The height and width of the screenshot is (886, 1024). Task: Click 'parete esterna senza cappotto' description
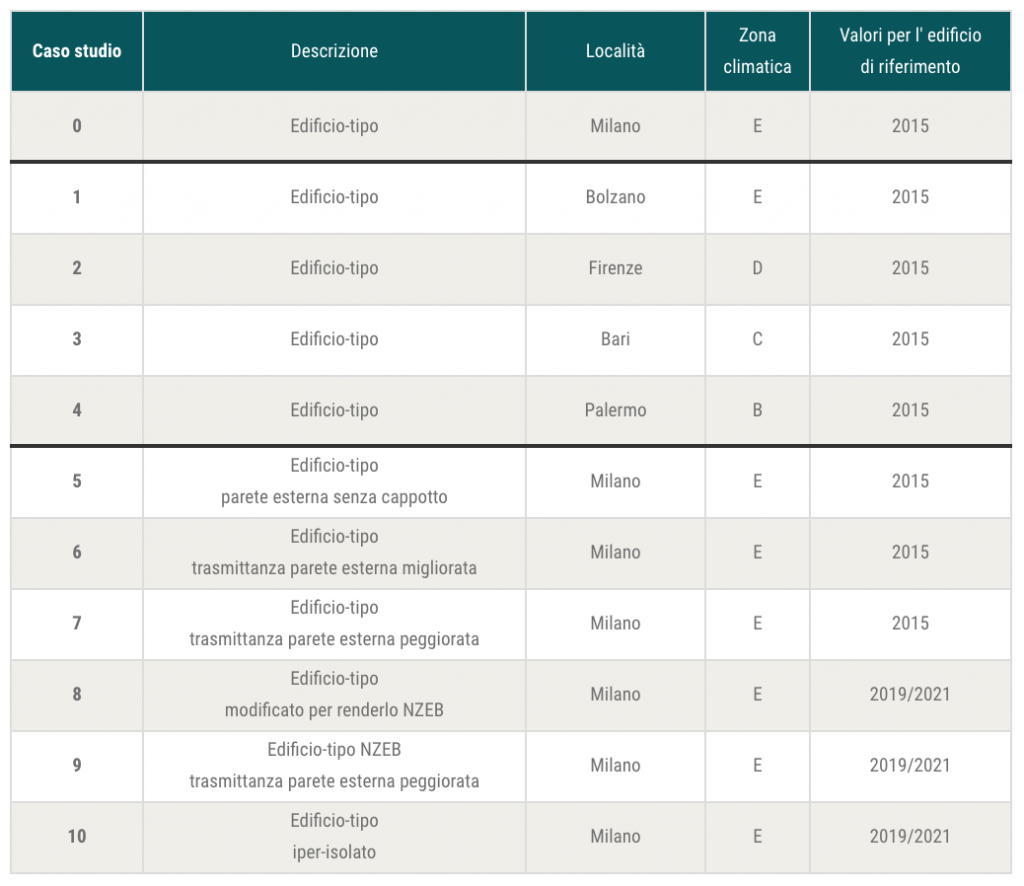[334, 498]
